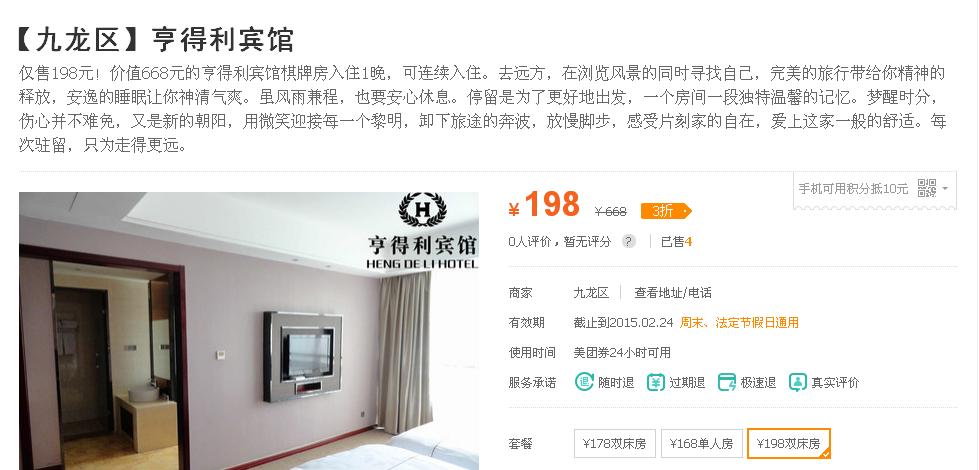Click the 随时退 refund anytime icon
Image resolution: width=979 pixels, height=470 pixels.
584,382
